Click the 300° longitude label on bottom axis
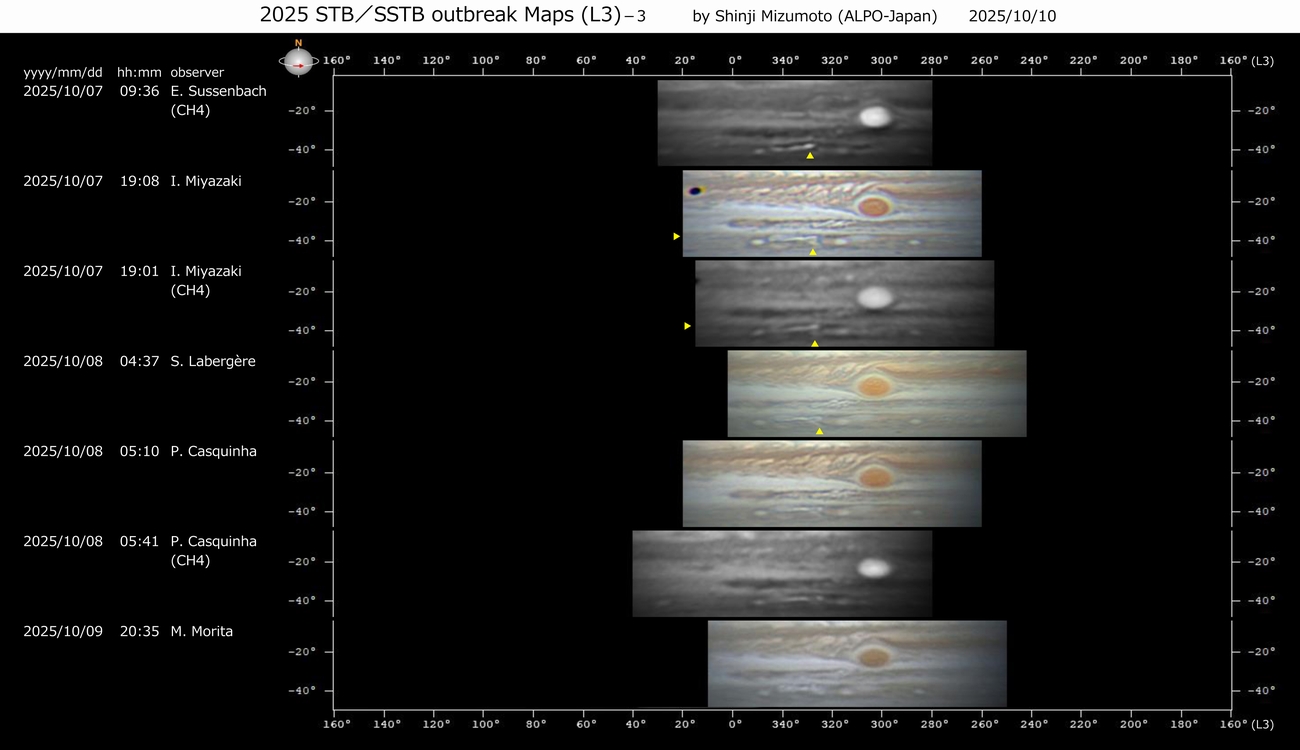 (884, 722)
